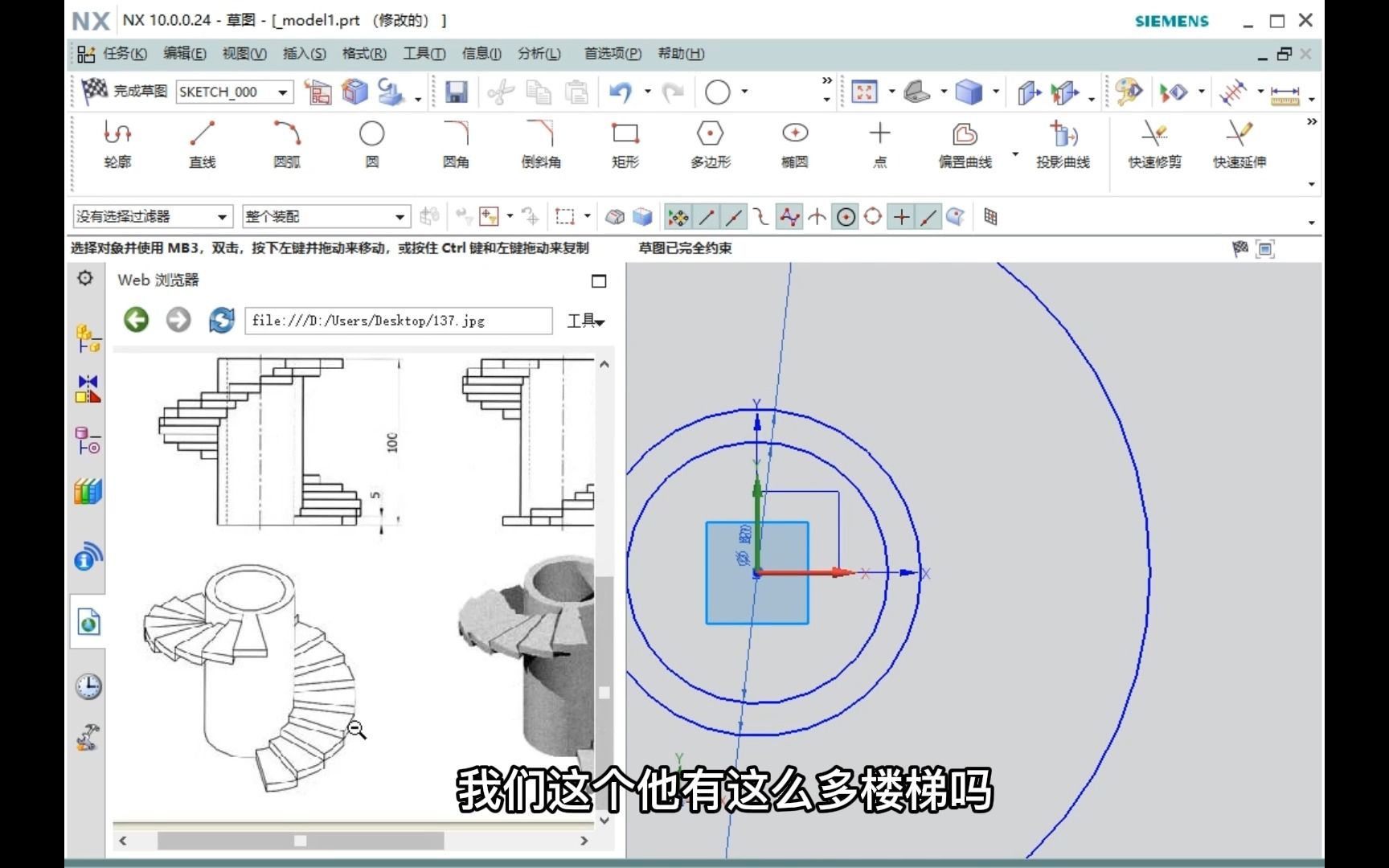Open the rectangle selection method dropdown arrow
This screenshot has height=868, width=1389.
[x=587, y=216]
